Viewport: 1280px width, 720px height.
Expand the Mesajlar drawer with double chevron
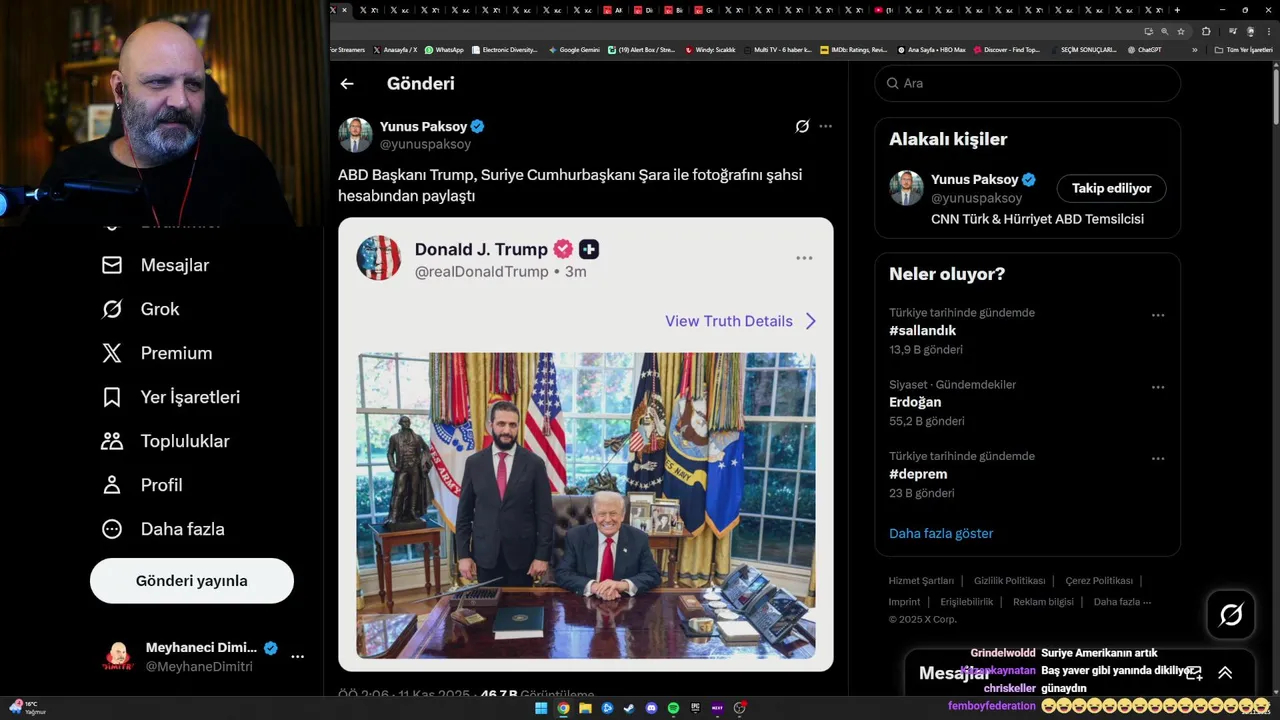pos(1225,673)
